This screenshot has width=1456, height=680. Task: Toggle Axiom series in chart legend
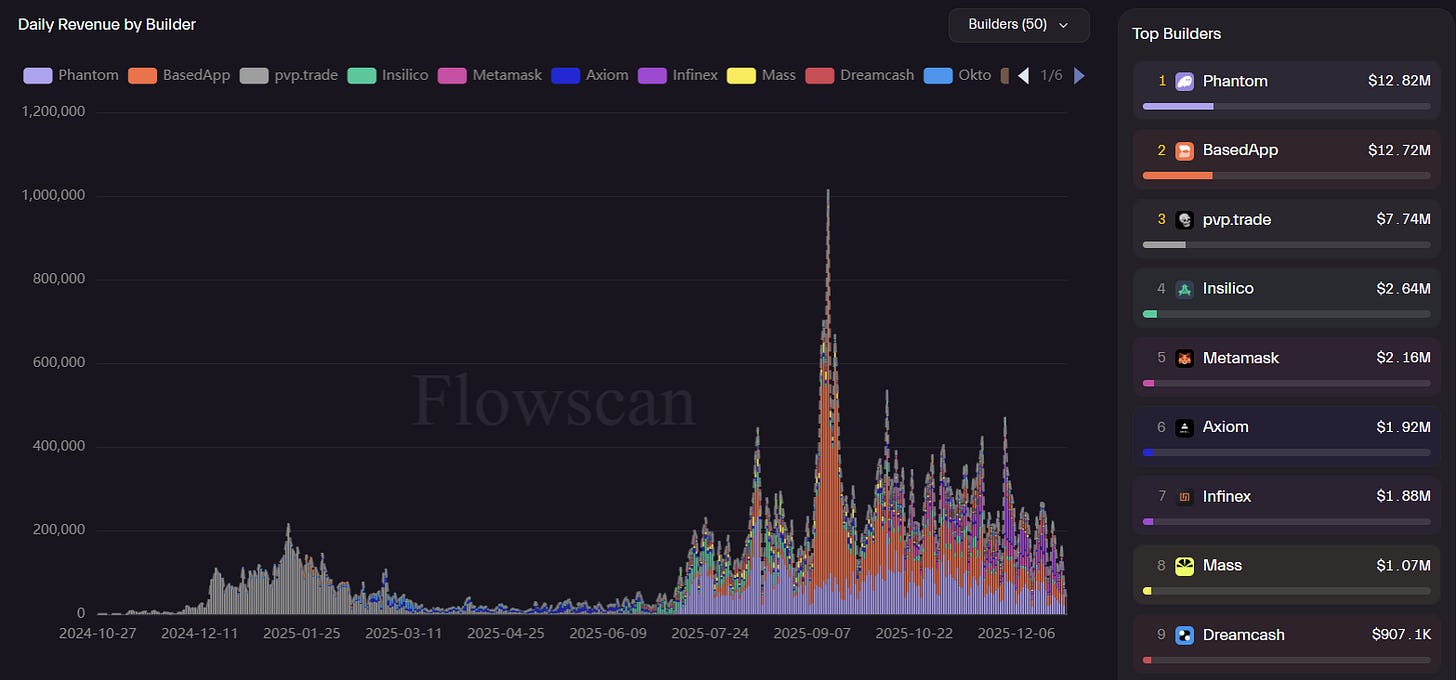coord(590,75)
